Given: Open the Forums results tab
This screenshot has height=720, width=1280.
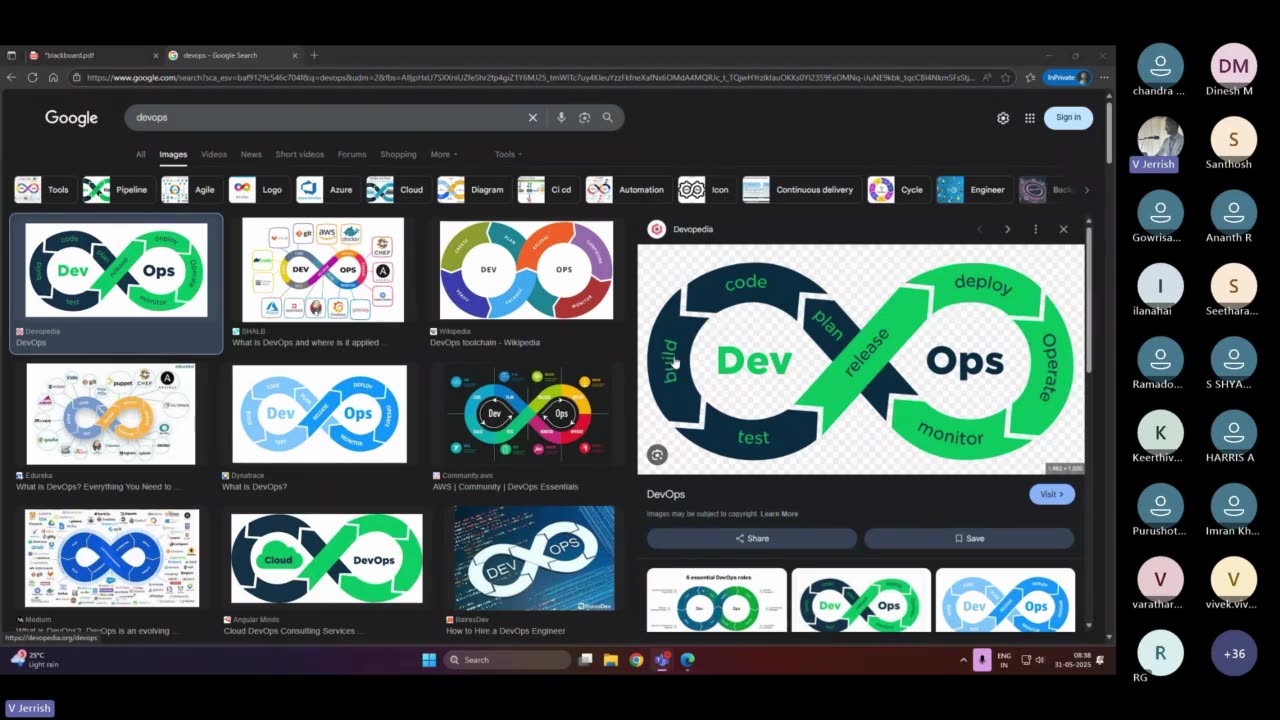Looking at the screenshot, I should click(352, 154).
